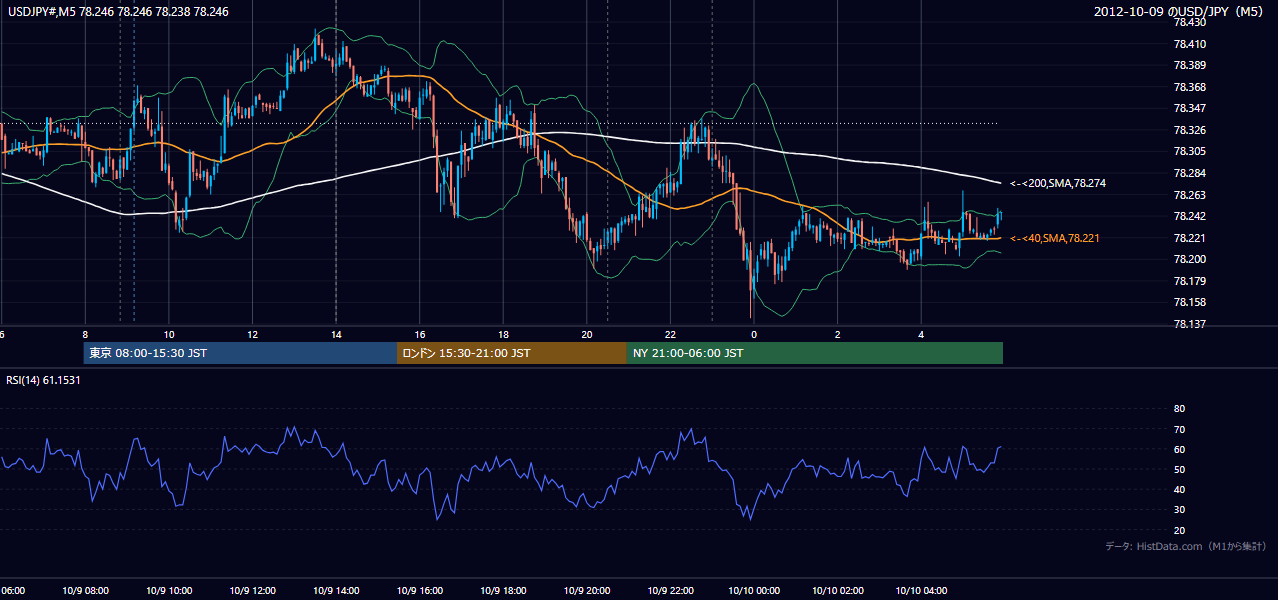Screen dimensions: 1278x600
Task: Click the 10/9 16:00 bottom time label
Action: 419,591
